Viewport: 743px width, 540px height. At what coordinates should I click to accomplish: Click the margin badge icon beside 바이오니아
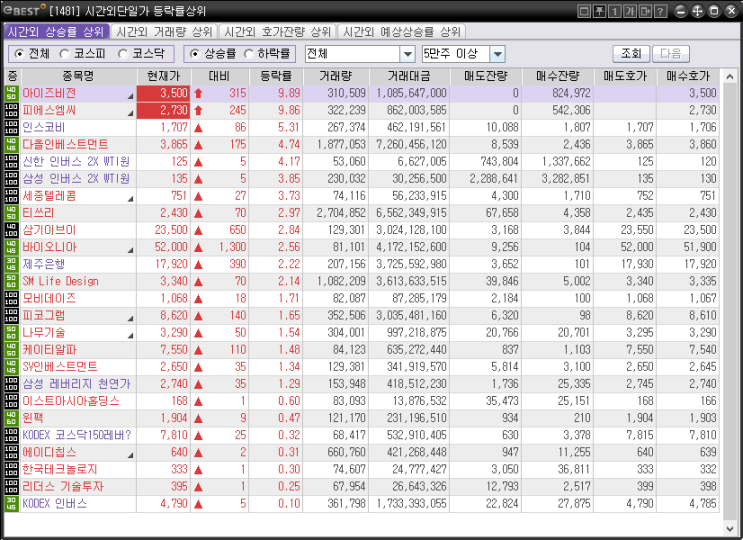(x=11, y=247)
